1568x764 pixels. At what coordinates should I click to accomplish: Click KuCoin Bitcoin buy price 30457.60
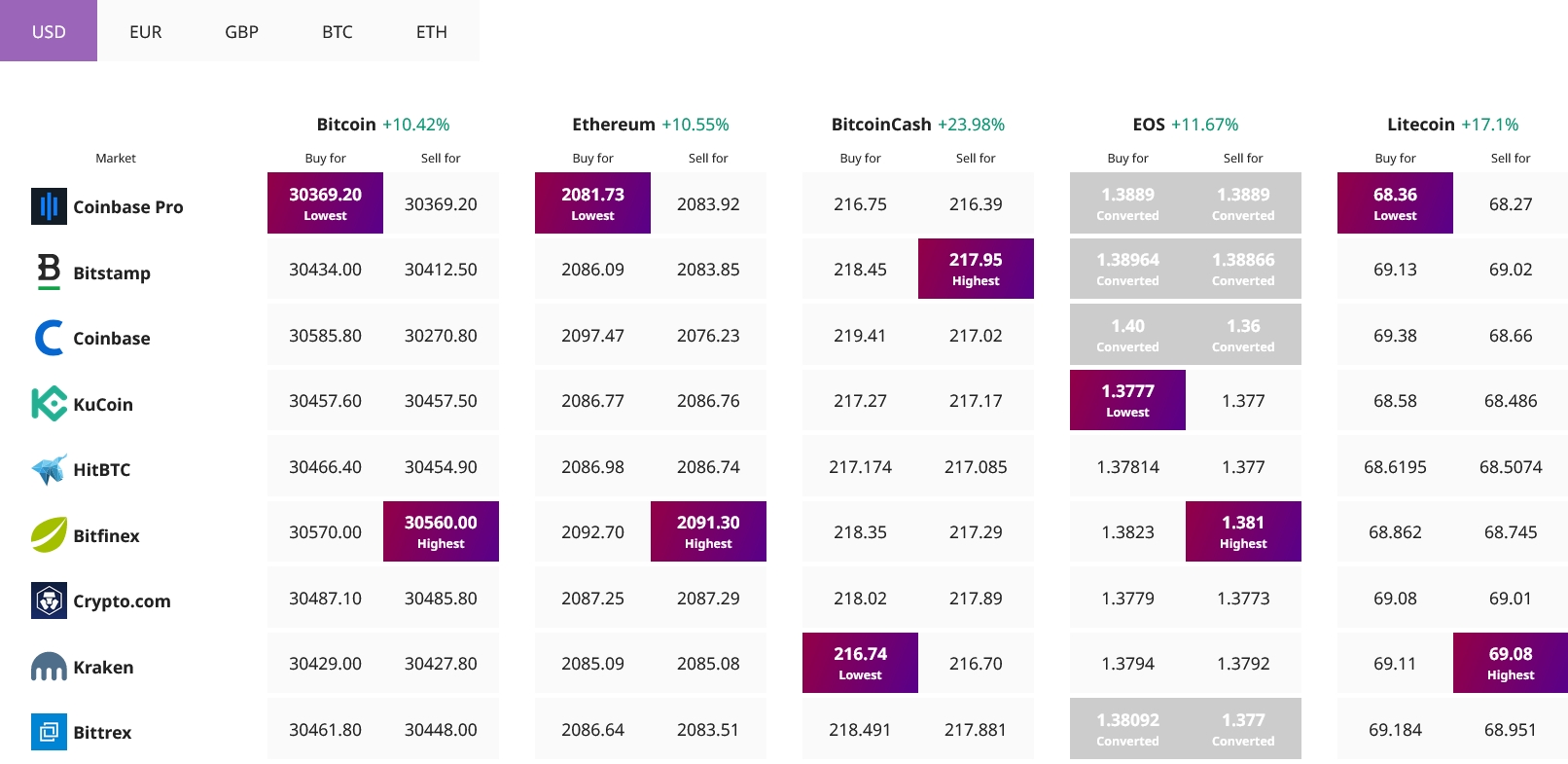325,400
